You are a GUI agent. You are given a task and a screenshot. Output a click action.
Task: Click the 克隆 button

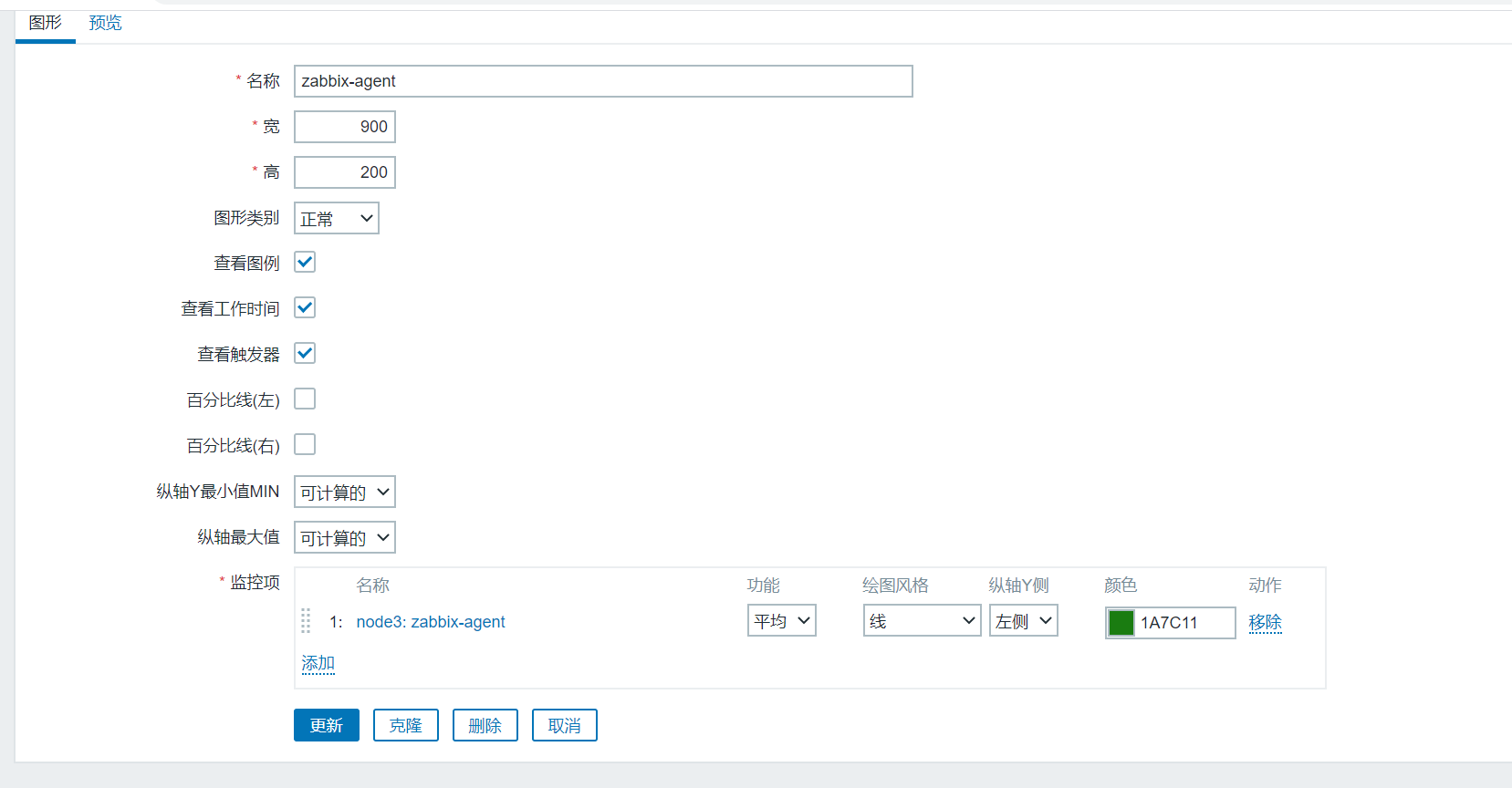[406, 725]
